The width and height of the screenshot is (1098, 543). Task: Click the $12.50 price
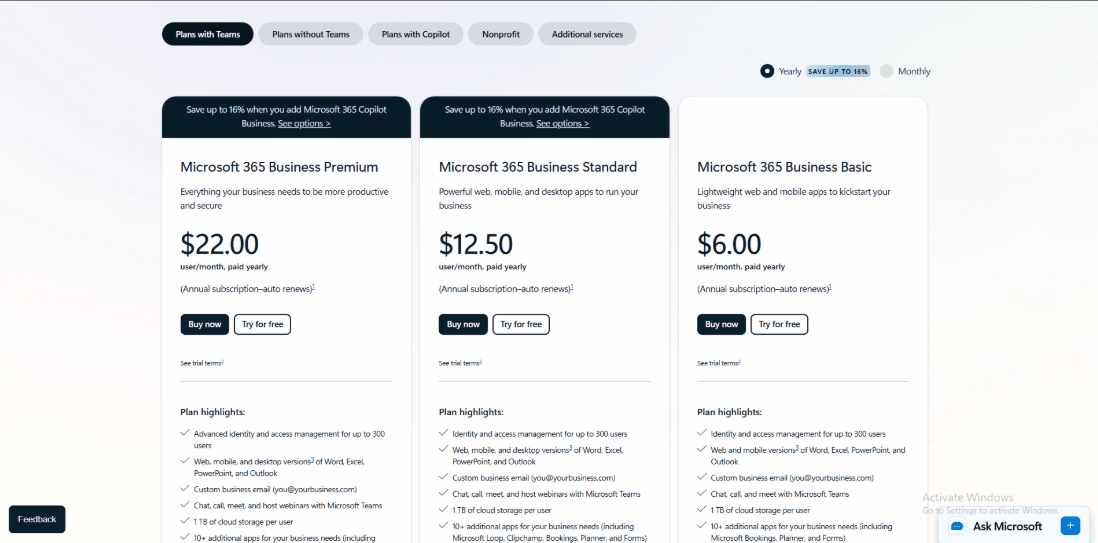pos(475,244)
